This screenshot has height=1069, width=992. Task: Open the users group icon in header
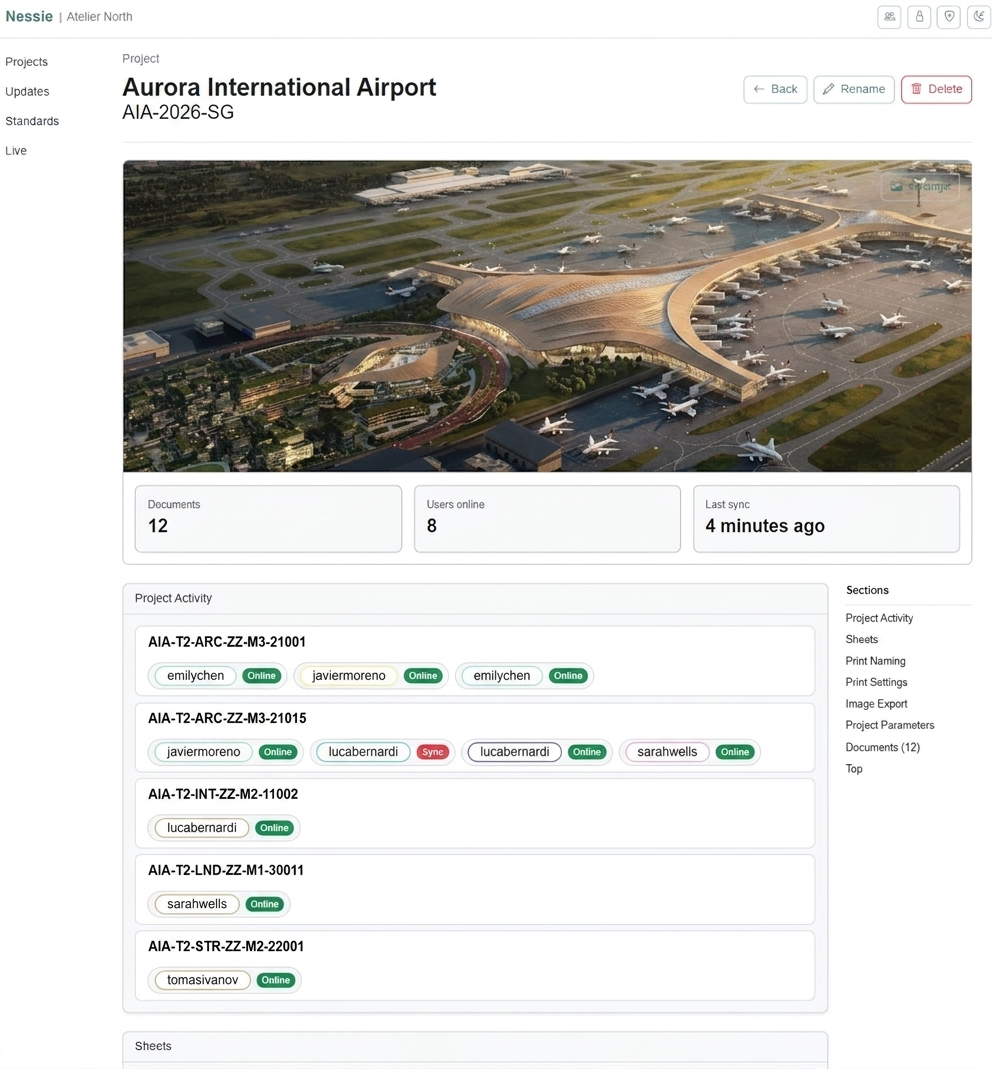[889, 17]
